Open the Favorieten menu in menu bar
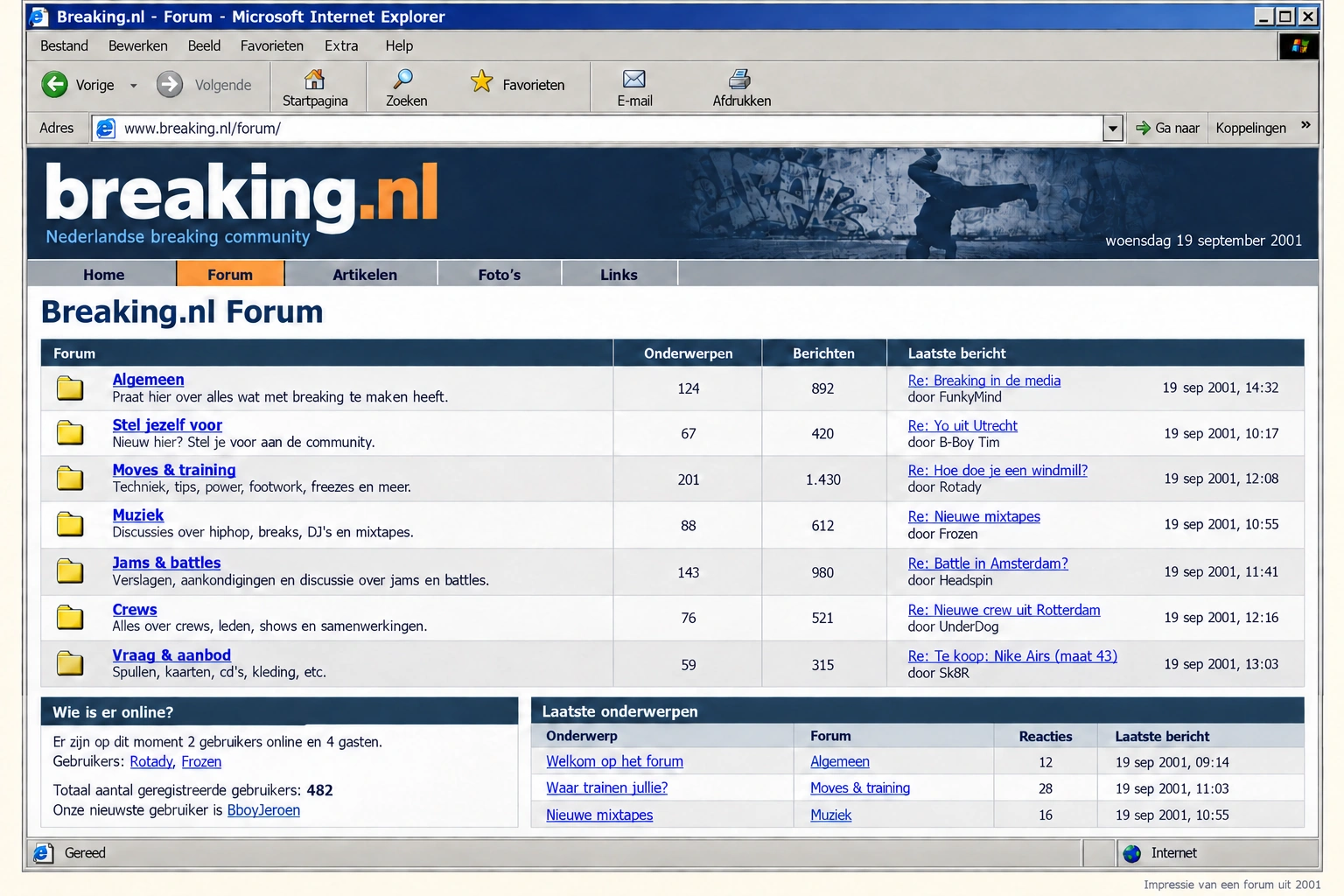This screenshot has height=896, width=1344. (272, 45)
